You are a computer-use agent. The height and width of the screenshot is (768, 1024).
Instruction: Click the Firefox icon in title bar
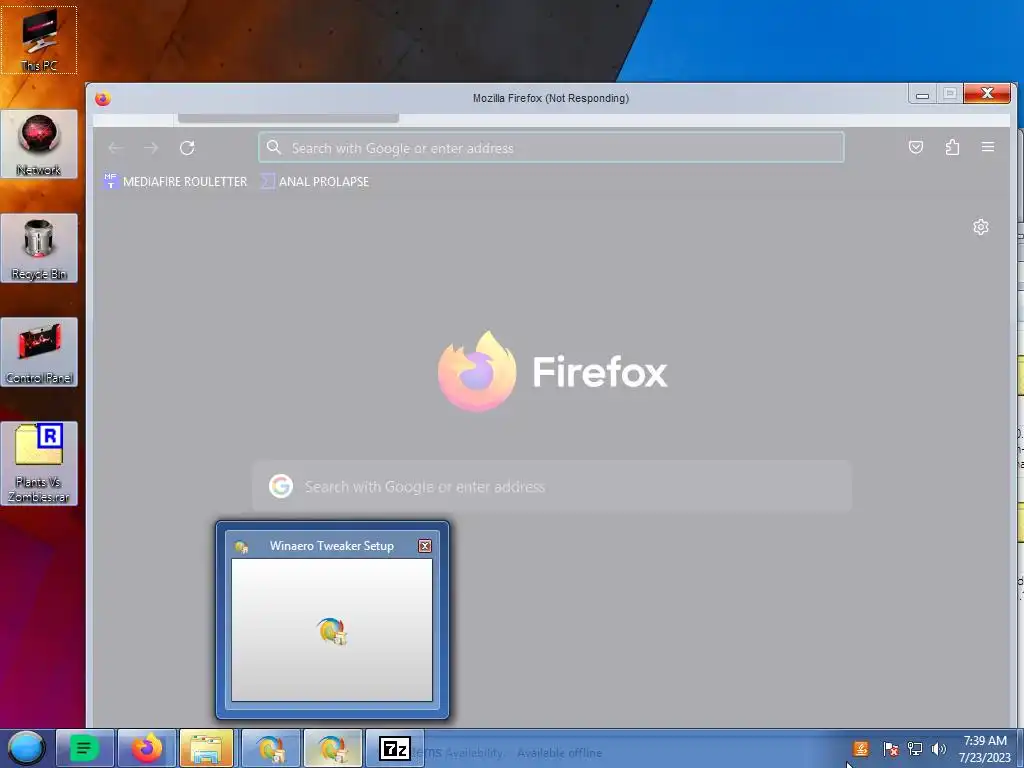click(x=103, y=99)
